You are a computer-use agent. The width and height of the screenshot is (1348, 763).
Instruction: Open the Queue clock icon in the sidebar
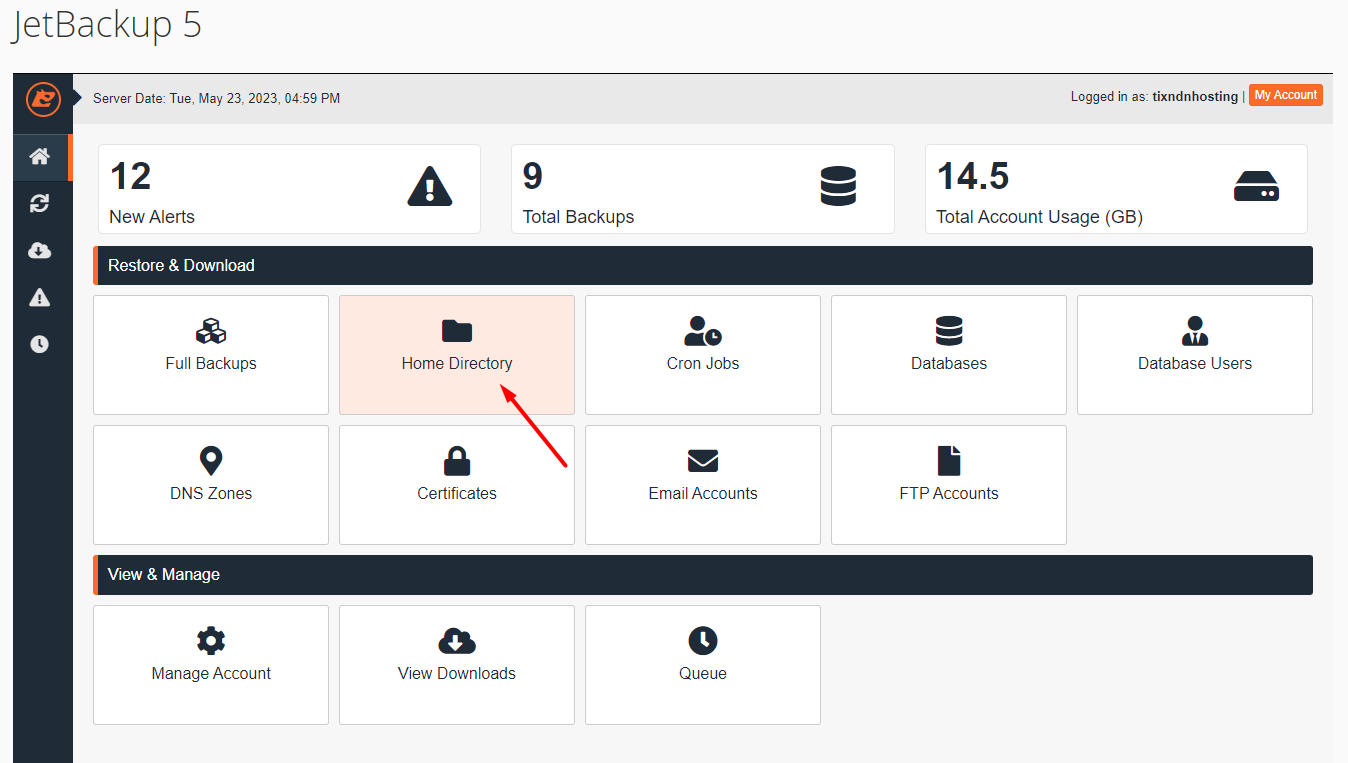tap(40, 344)
